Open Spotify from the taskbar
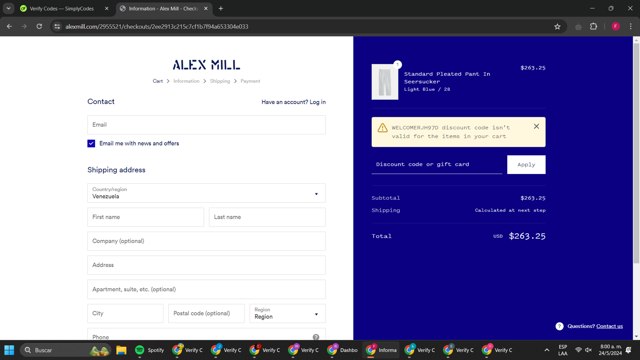 pyautogui.click(x=149, y=350)
